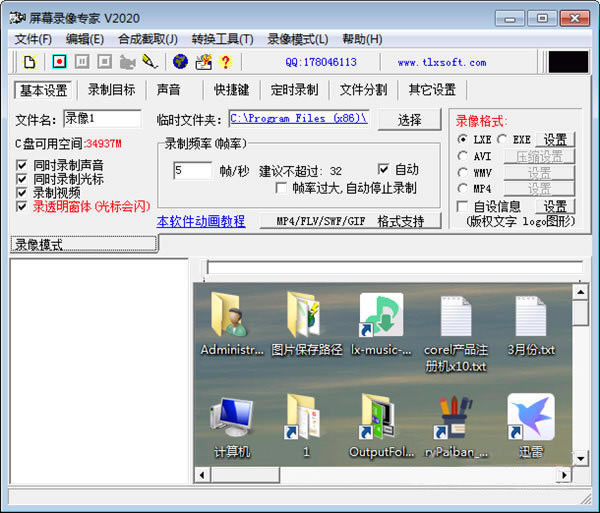600x513 pixels.
Task: Switch to the 声音 tab
Action: pyautogui.click(x=168, y=90)
